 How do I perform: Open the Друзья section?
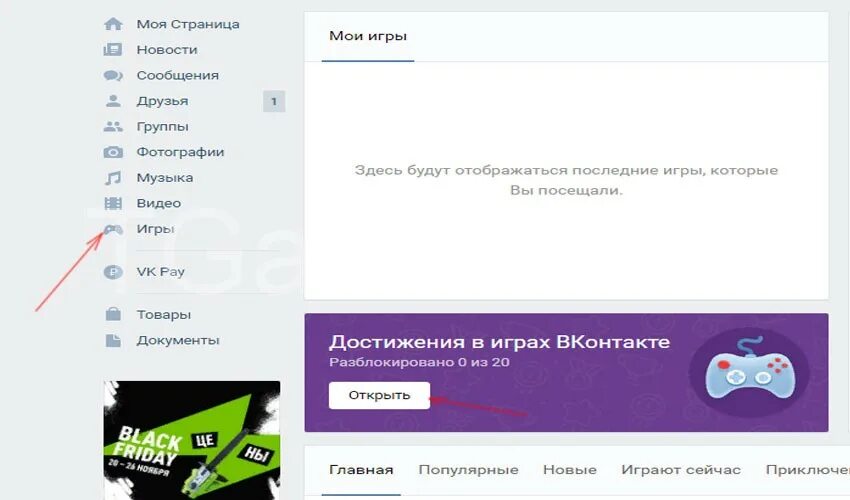coord(163,101)
